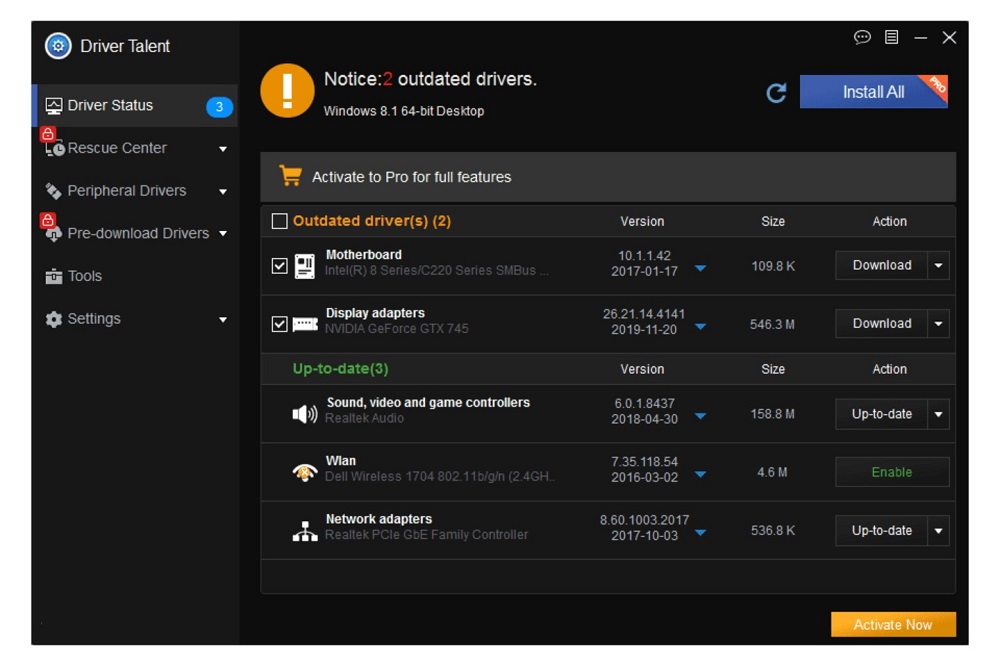Open Sound Up-to-date action dropdown arrow

tap(938, 415)
